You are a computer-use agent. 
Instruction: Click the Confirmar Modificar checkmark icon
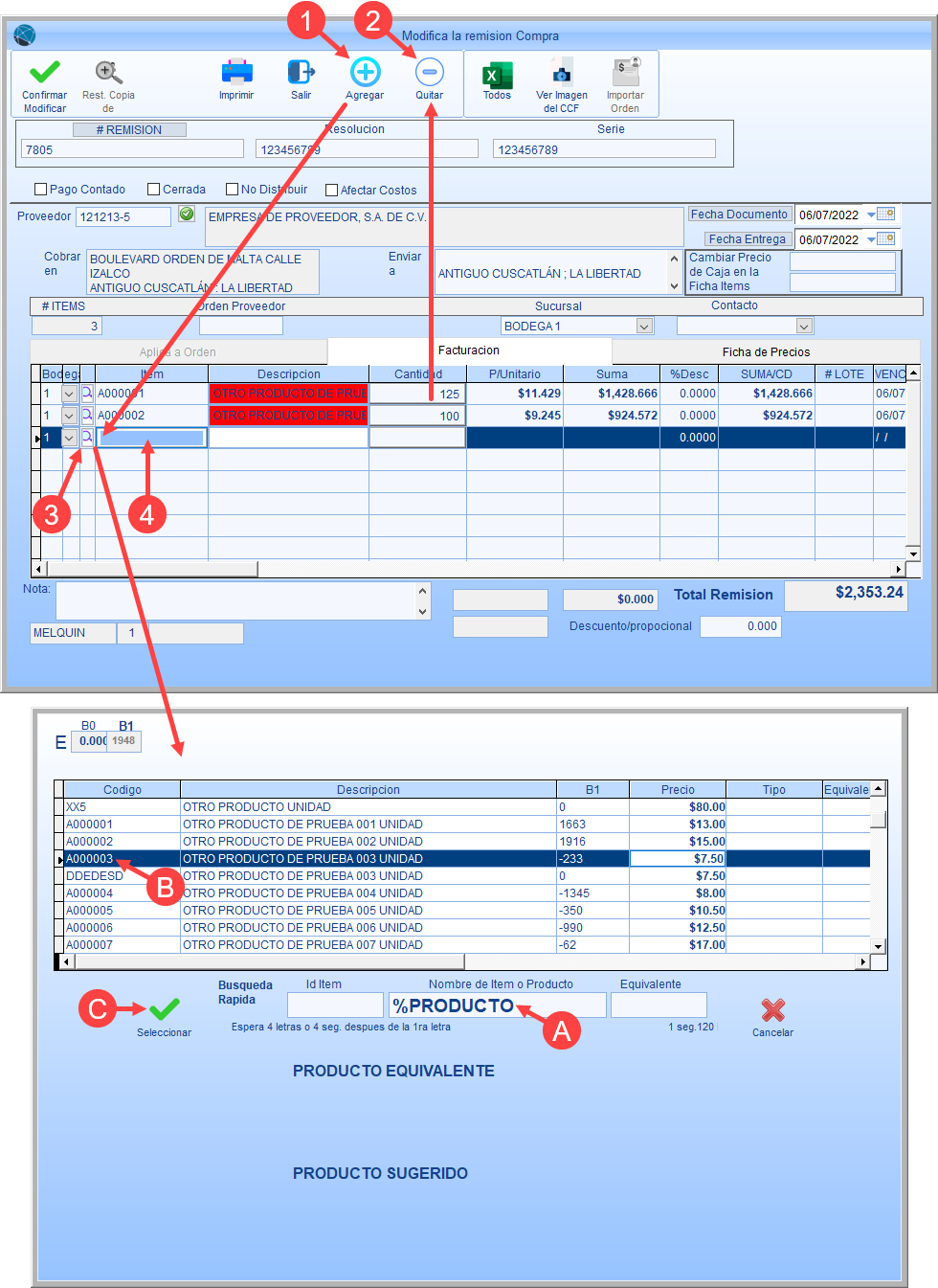click(x=45, y=72)
